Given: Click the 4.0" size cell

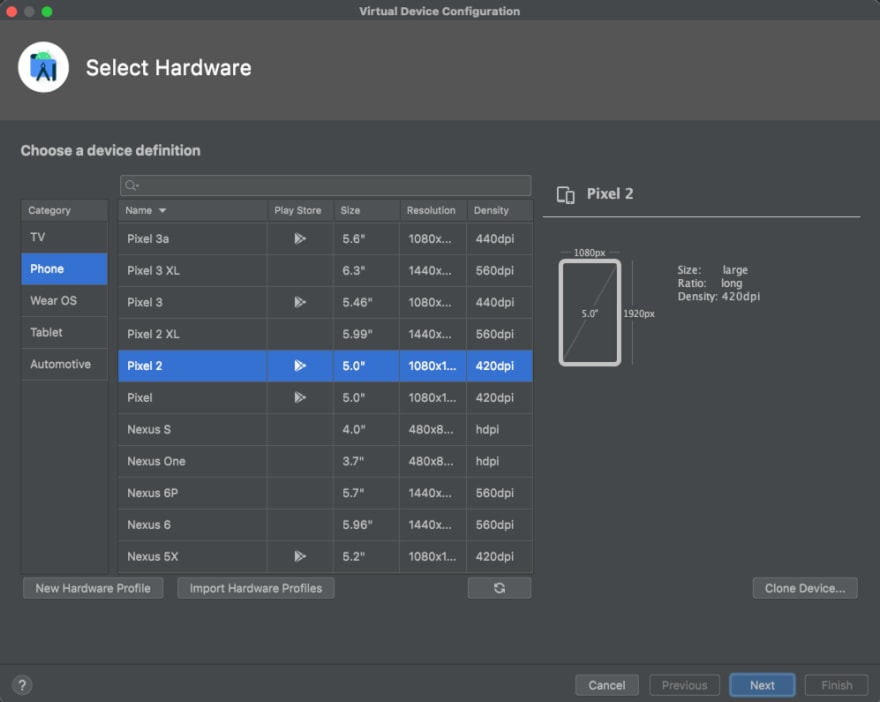Looking at the screenshot, I should point(366,429).
